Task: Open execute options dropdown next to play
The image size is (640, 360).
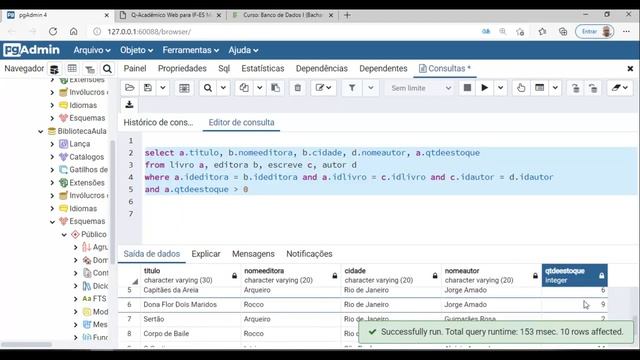Action: pyautogui.click(x=500, y=88)
